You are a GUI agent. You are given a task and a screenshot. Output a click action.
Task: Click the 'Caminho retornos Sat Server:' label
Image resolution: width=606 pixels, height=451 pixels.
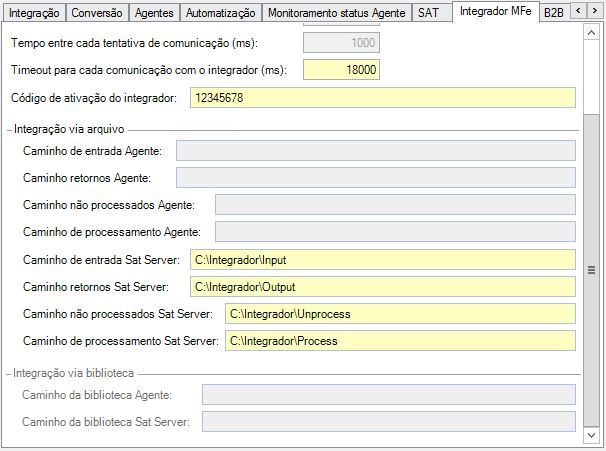point(96,287)
